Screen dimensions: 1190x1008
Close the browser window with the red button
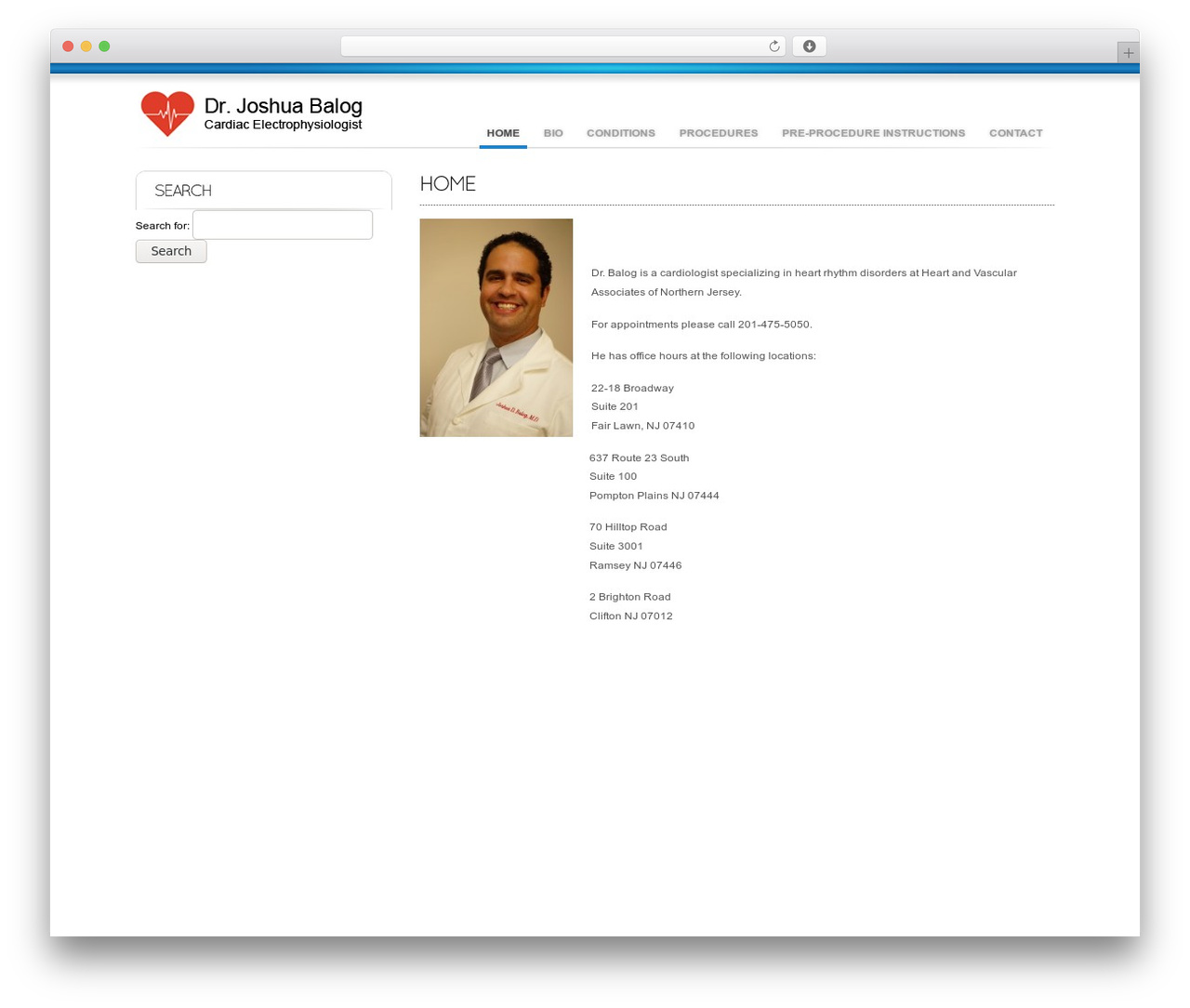click(x=68, y=46)
